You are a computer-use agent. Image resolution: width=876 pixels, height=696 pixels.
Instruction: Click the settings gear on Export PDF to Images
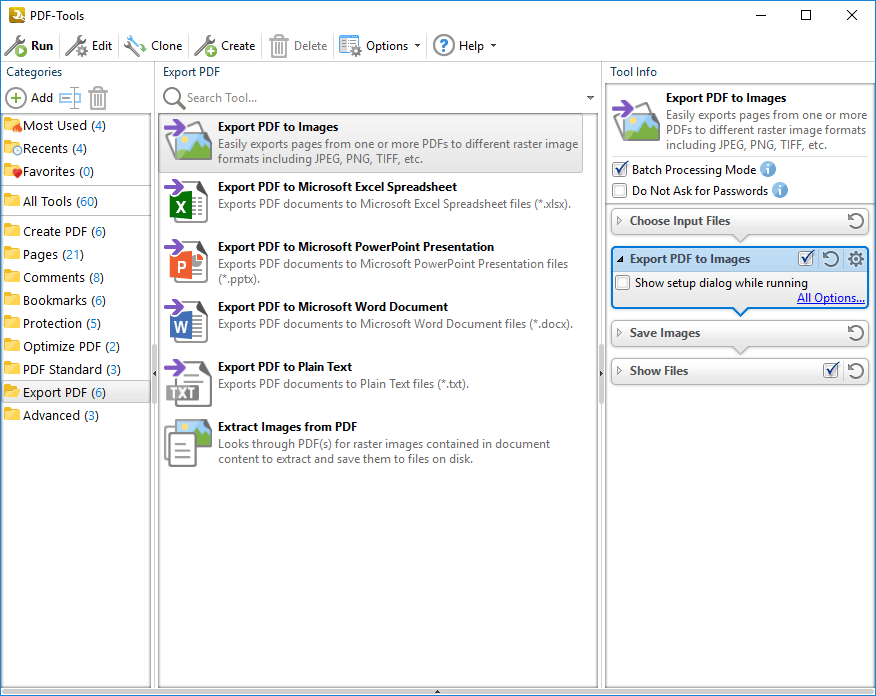855,259
